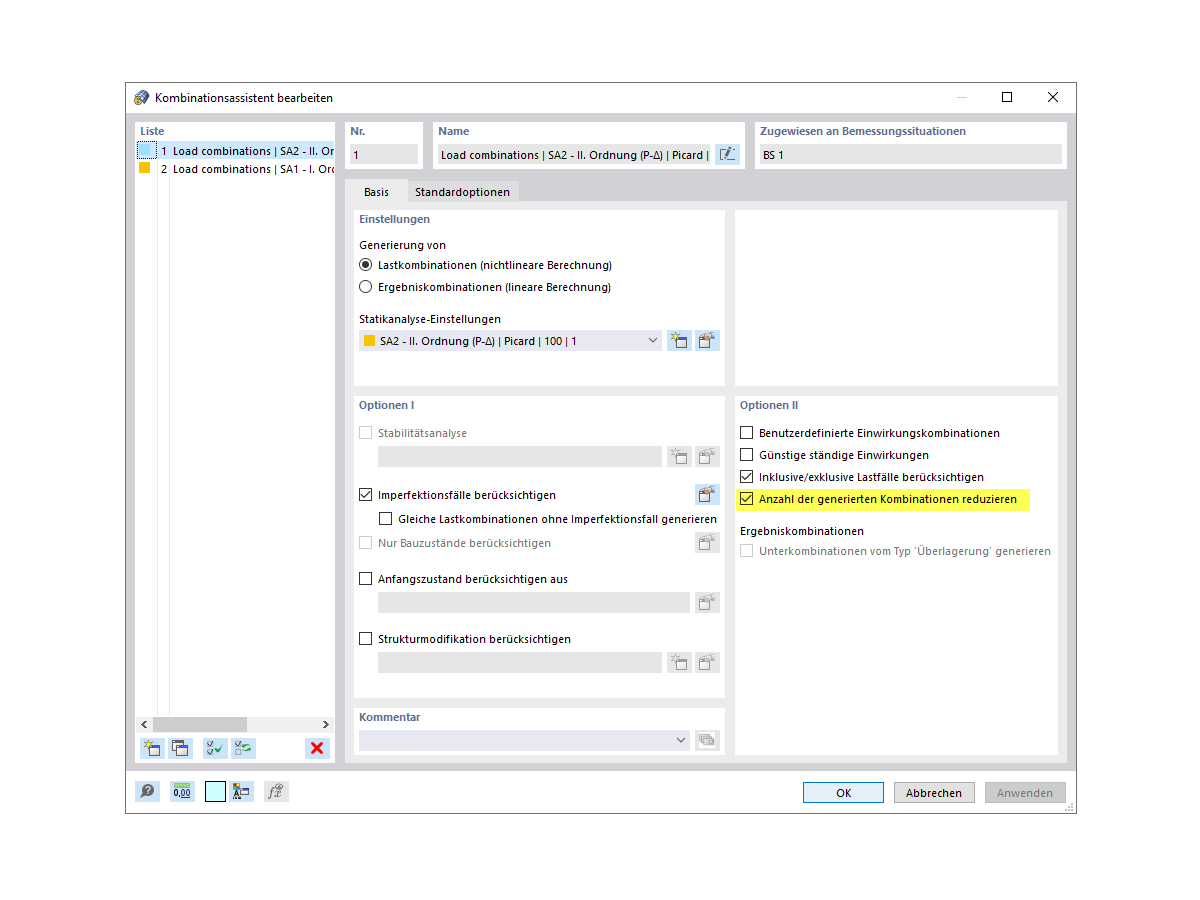
Task: Delete the selected list entry
Action: 317,748
